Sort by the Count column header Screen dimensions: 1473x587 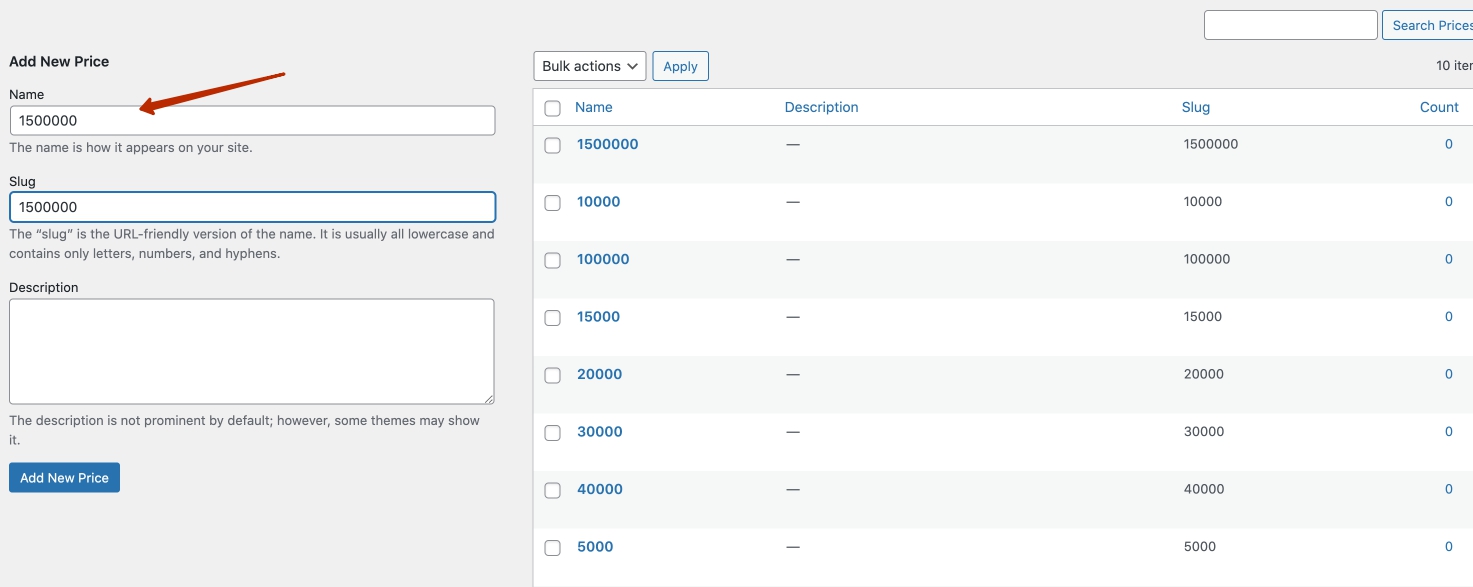(1439, 107)
